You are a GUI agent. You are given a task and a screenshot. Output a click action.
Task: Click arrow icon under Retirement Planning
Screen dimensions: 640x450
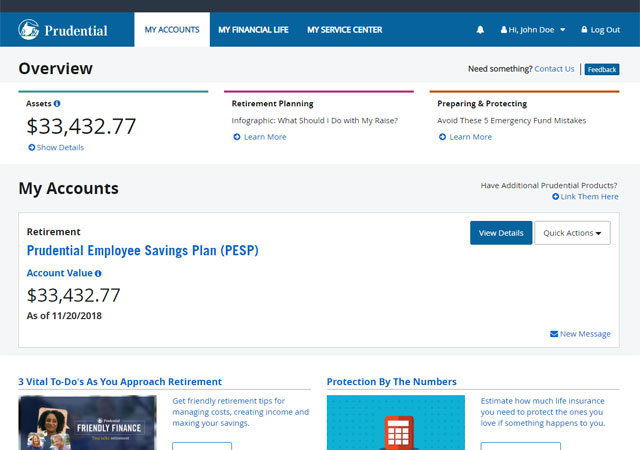pyautogui.click(x=237, y=137)
